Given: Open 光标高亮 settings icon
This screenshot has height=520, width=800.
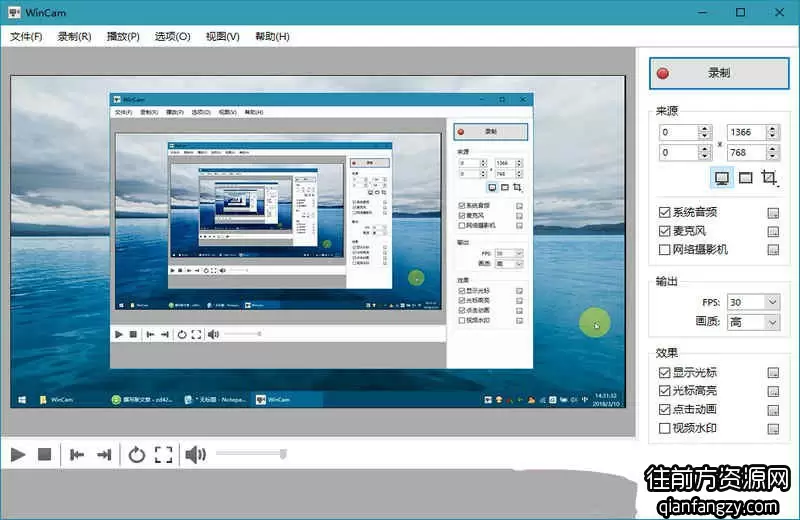Looking at the screenshot, I should 773,391.
